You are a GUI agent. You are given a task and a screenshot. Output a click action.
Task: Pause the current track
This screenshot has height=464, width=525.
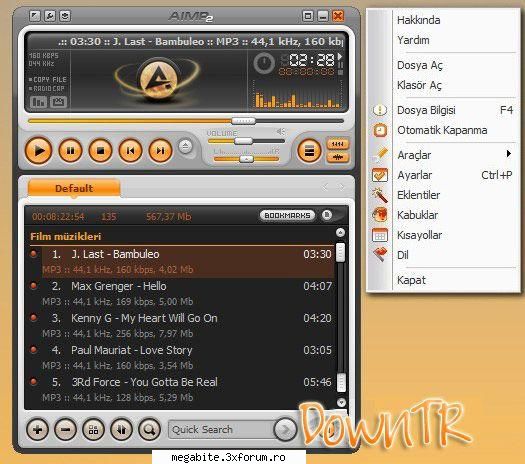70,151
